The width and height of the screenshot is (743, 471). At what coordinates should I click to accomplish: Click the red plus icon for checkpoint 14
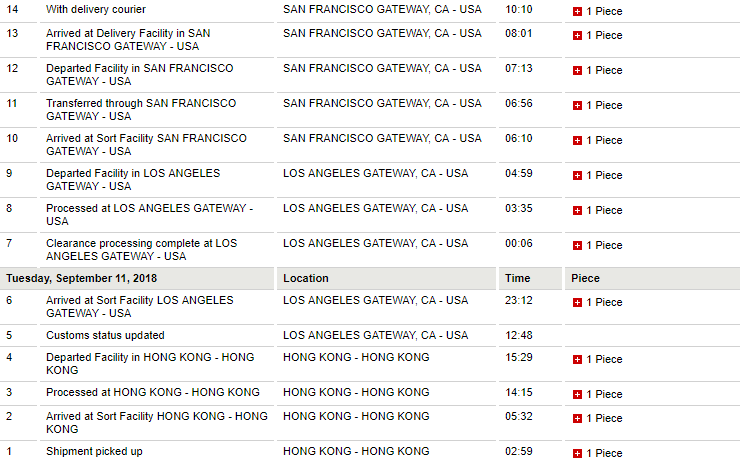(577, 11)
